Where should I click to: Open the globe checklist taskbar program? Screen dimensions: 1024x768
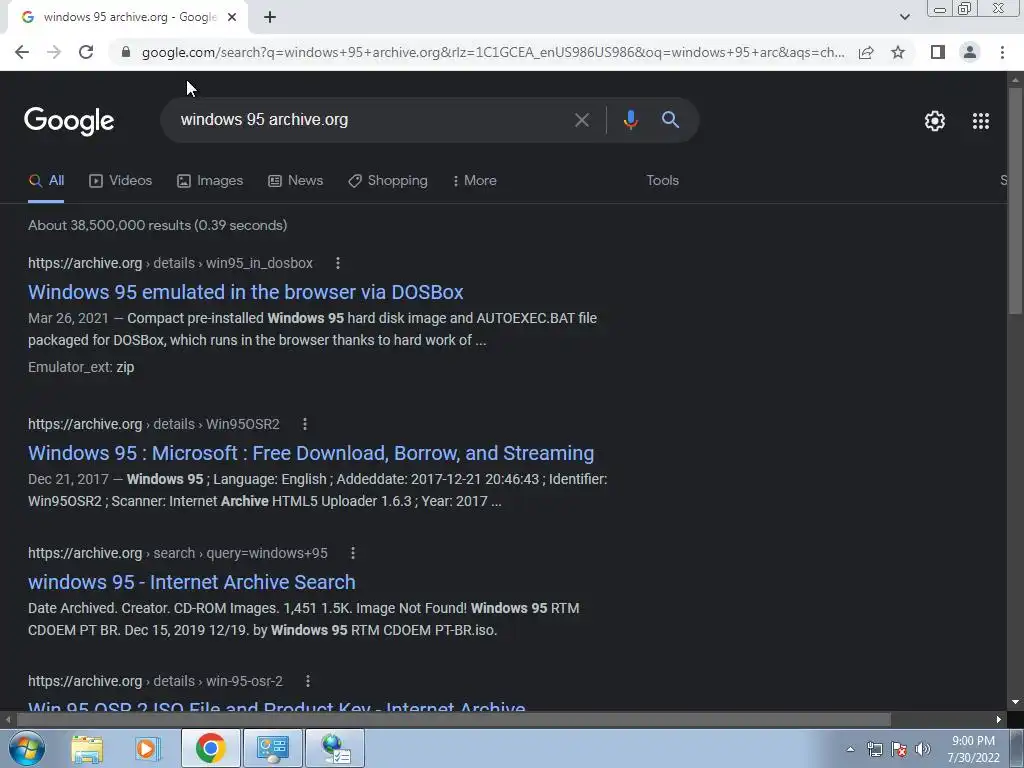tap(336, 748)
